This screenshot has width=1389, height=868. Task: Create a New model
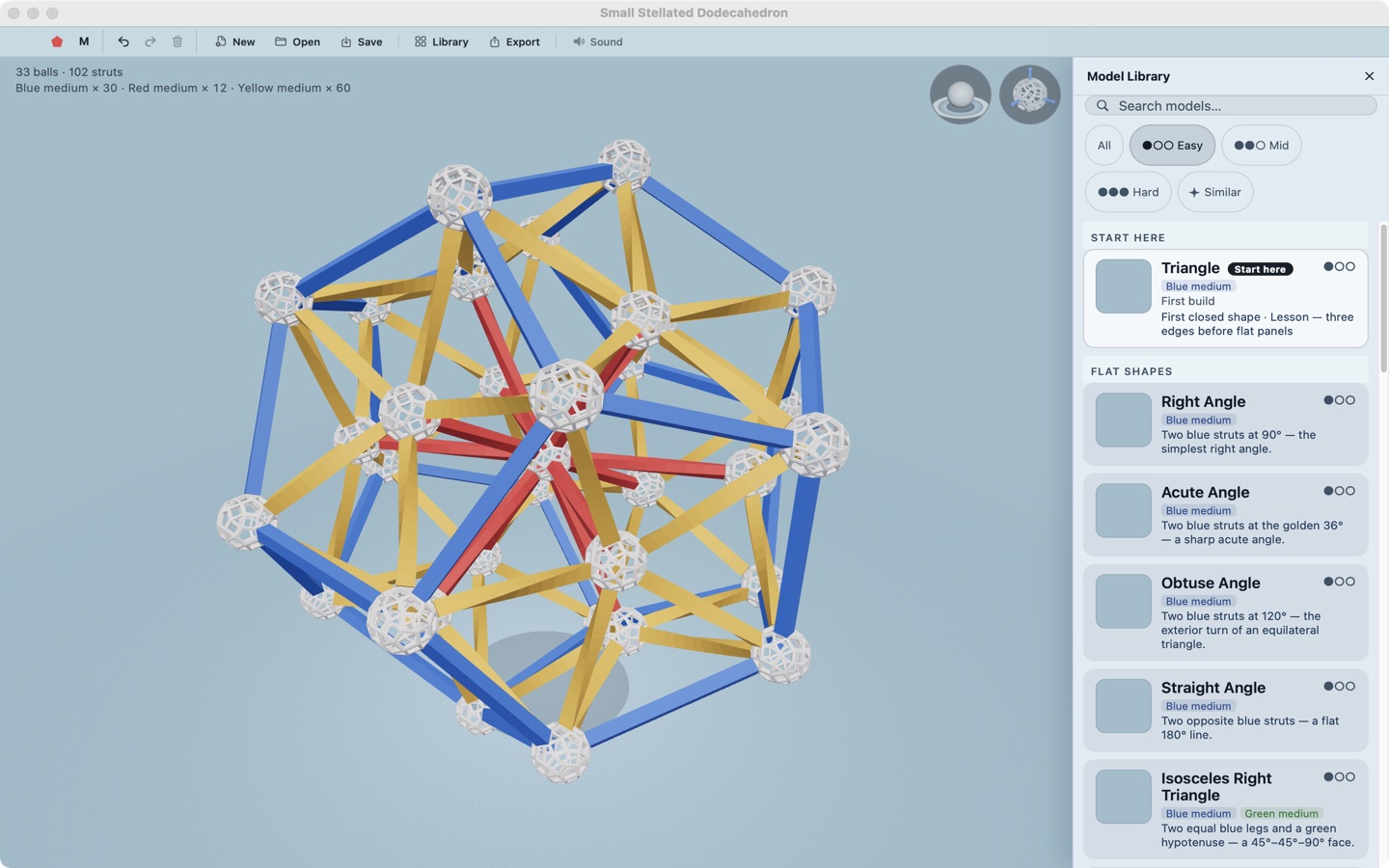point(234,41)
